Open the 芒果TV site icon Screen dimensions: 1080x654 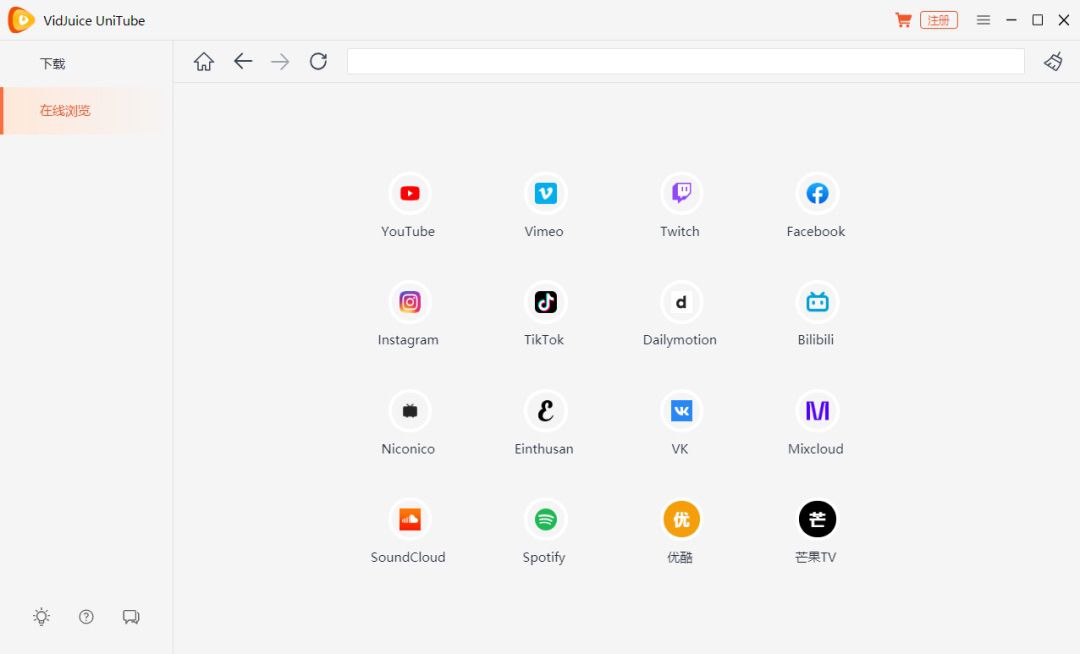tap(817, 519)
